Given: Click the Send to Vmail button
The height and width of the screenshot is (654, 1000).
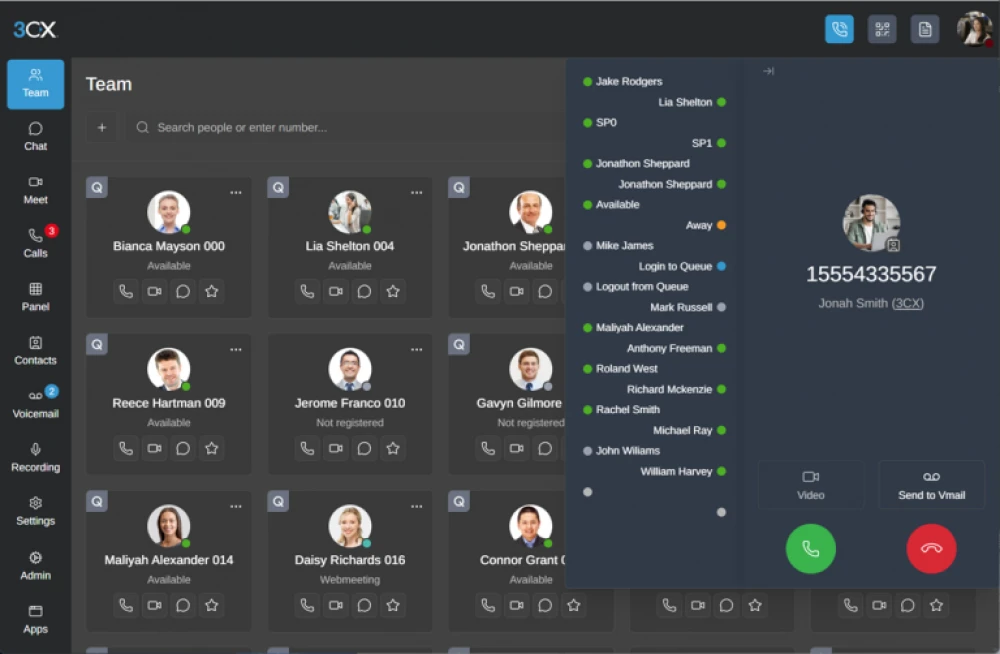Looking at the screenshot, I should tap(931, 484).
